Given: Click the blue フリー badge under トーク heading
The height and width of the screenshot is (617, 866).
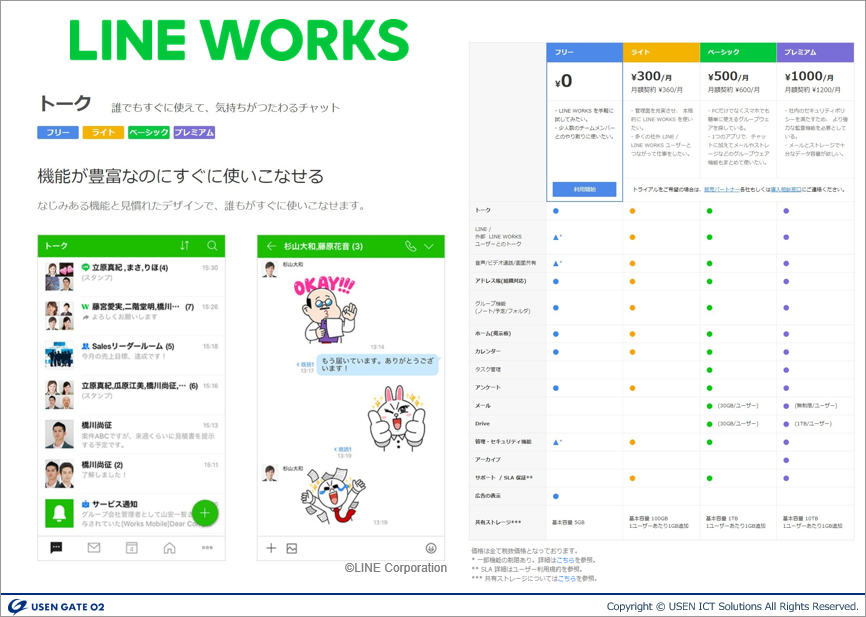Looking at the screenshot, I should [x=58, y=133].
